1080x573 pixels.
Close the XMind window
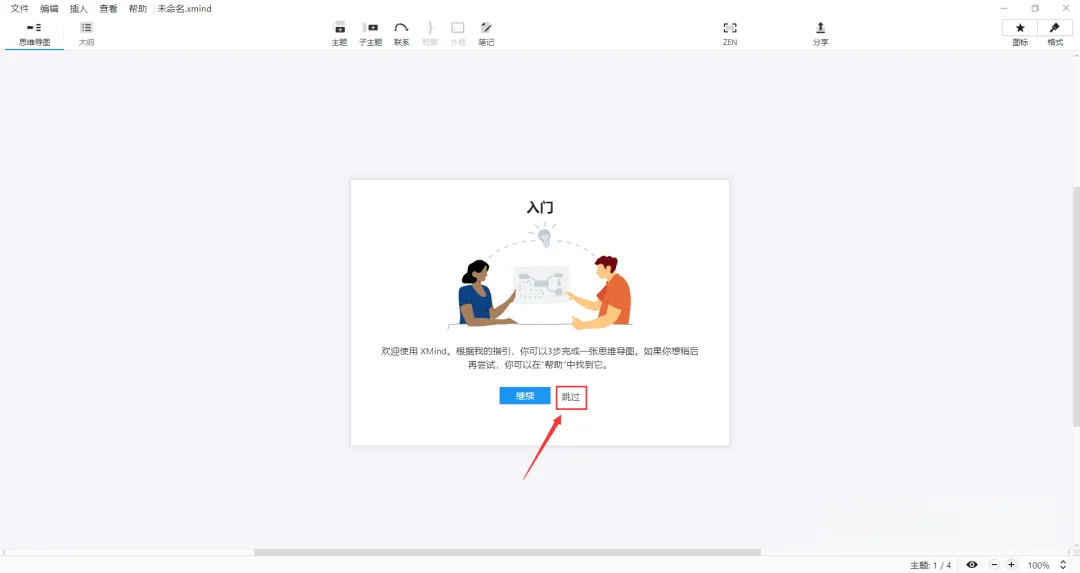(x=1066, y=8)
